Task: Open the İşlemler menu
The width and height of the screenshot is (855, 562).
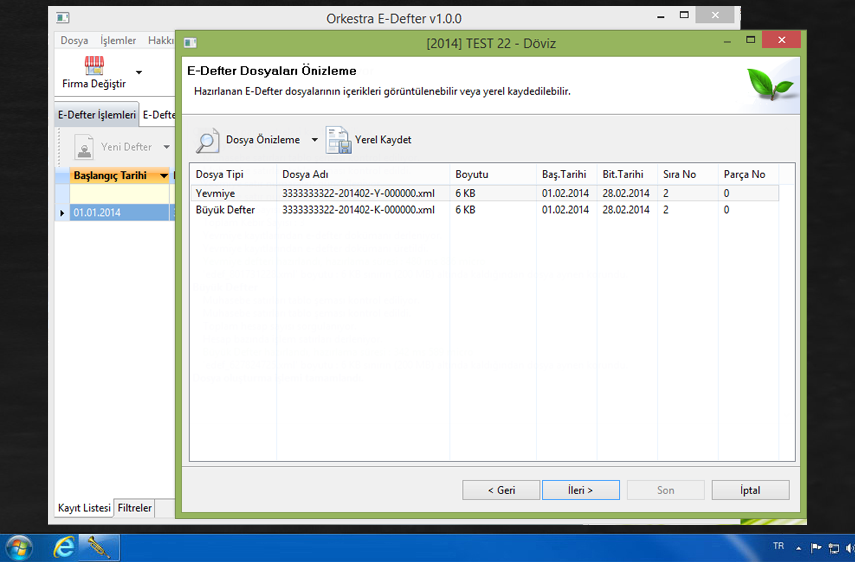Action: point(118,41)
